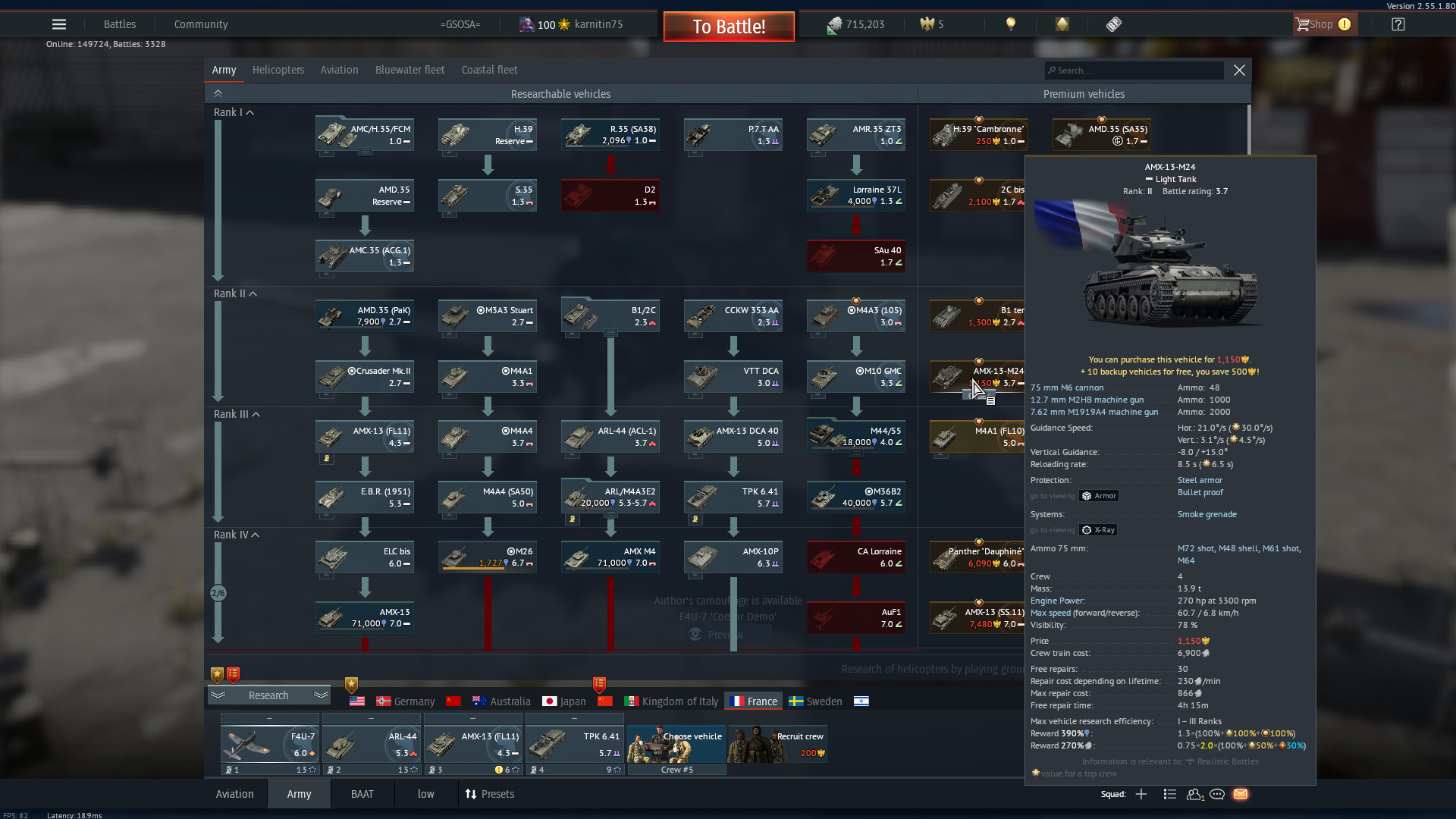The height and width of the screenshot is (819, 1456).
Task: Click the light bulb hints icon
Action: (1010, 24)
